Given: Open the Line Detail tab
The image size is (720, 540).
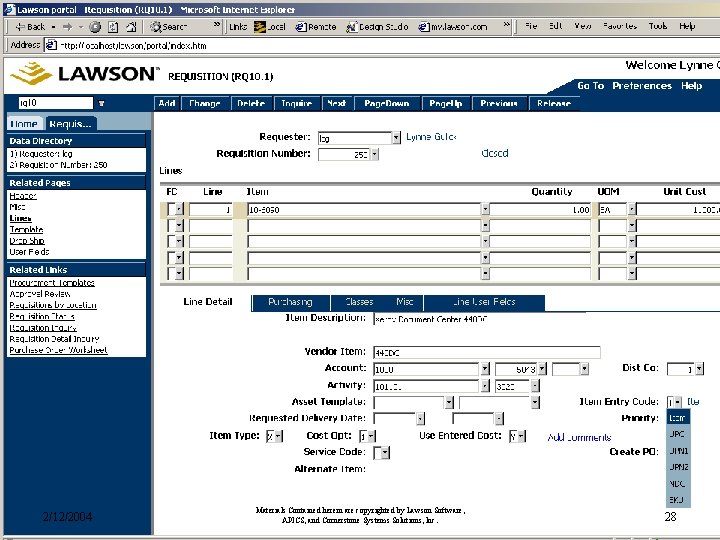Looking at the screenshot, I should [208, 302].
